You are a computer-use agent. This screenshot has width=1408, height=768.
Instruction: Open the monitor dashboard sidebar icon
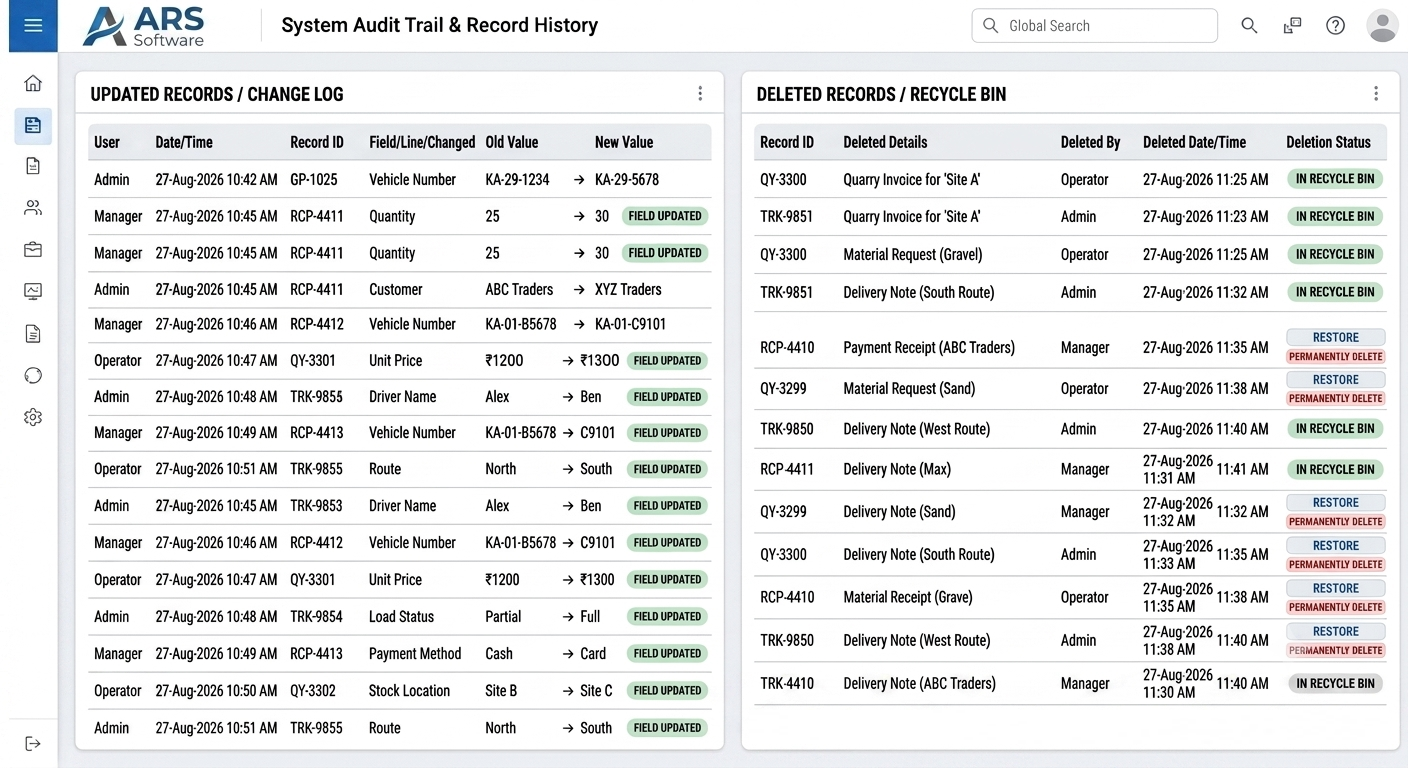tap(33, 291)
